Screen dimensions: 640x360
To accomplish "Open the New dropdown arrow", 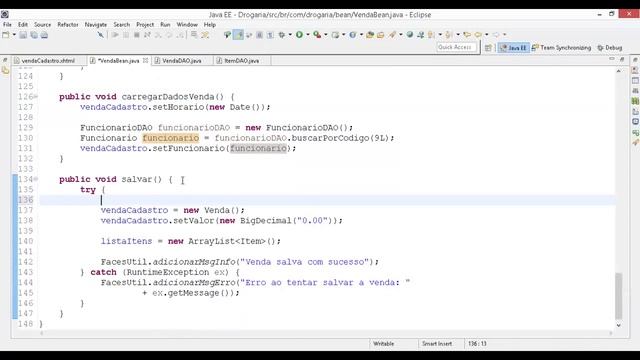I will click(x=14, y=35).
